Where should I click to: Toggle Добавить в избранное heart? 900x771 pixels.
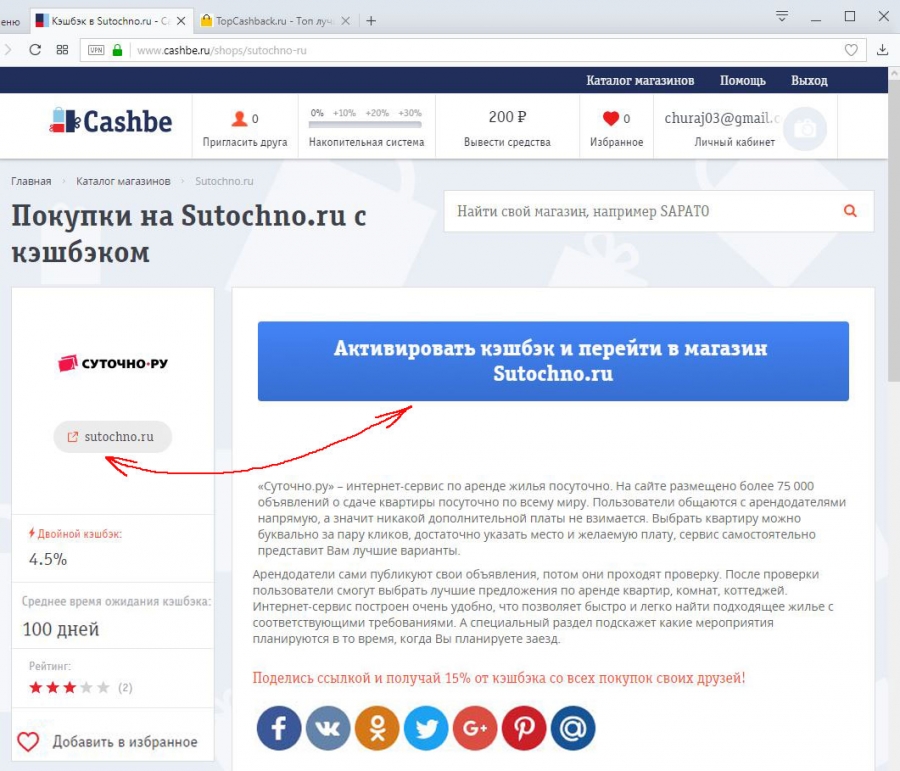[28, 742]
